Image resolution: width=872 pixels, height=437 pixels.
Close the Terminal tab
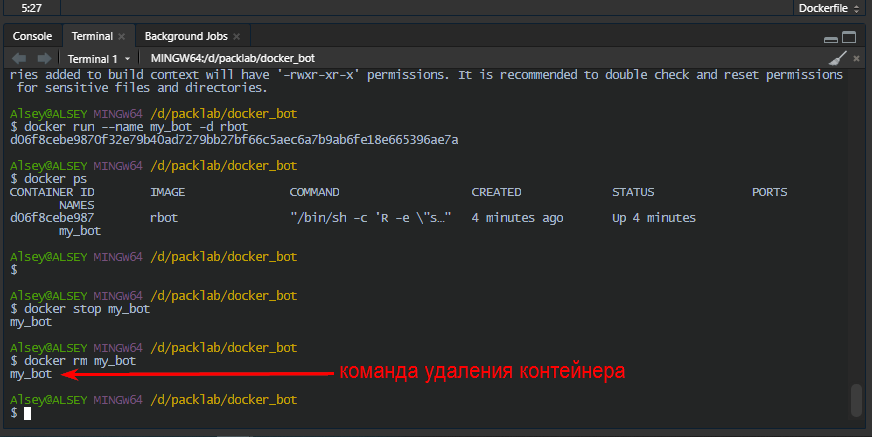tap(121, 36)
